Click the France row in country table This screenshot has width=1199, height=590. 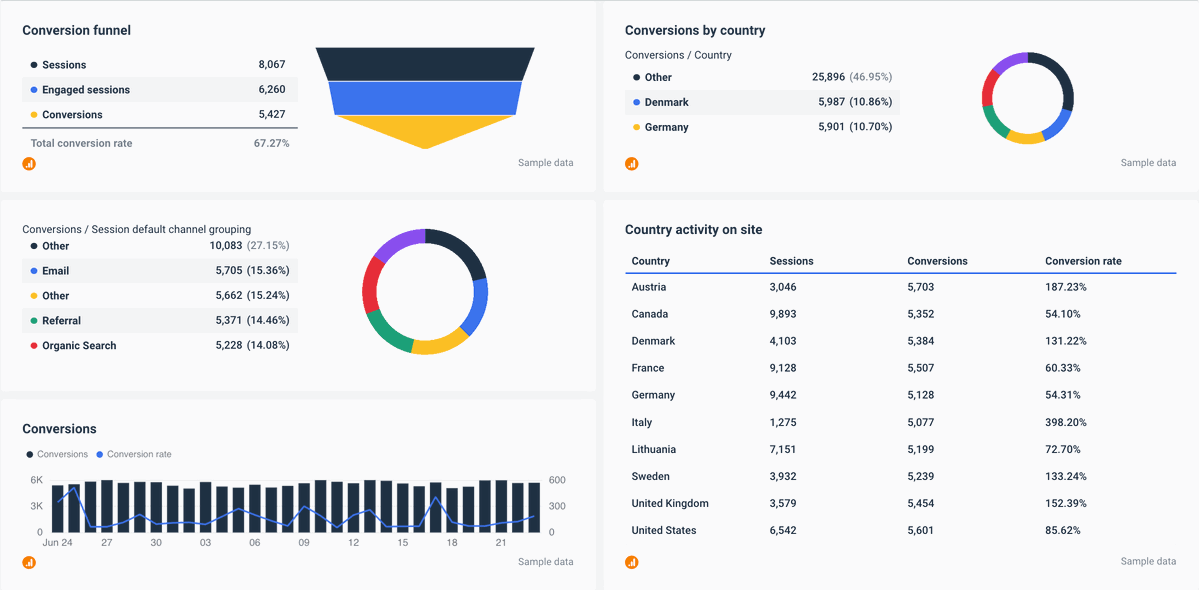click(x=901, y=368)
